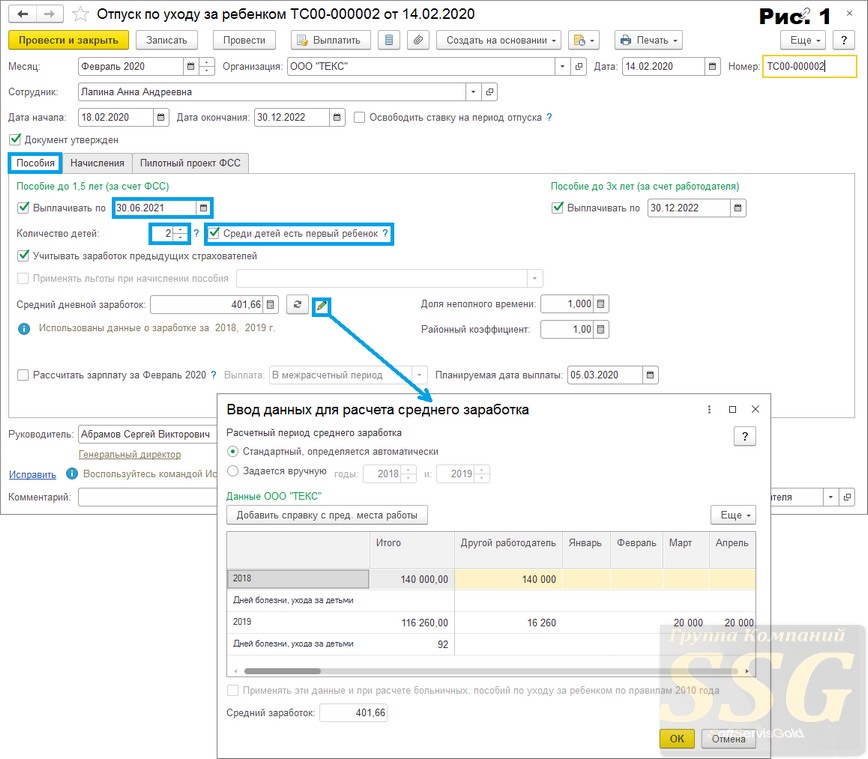The width and height of the screenshot is (868, 759).
Task: Open the Еще menu in the earnings dialog
Action: pyautogui.click(x=733, y=515)
